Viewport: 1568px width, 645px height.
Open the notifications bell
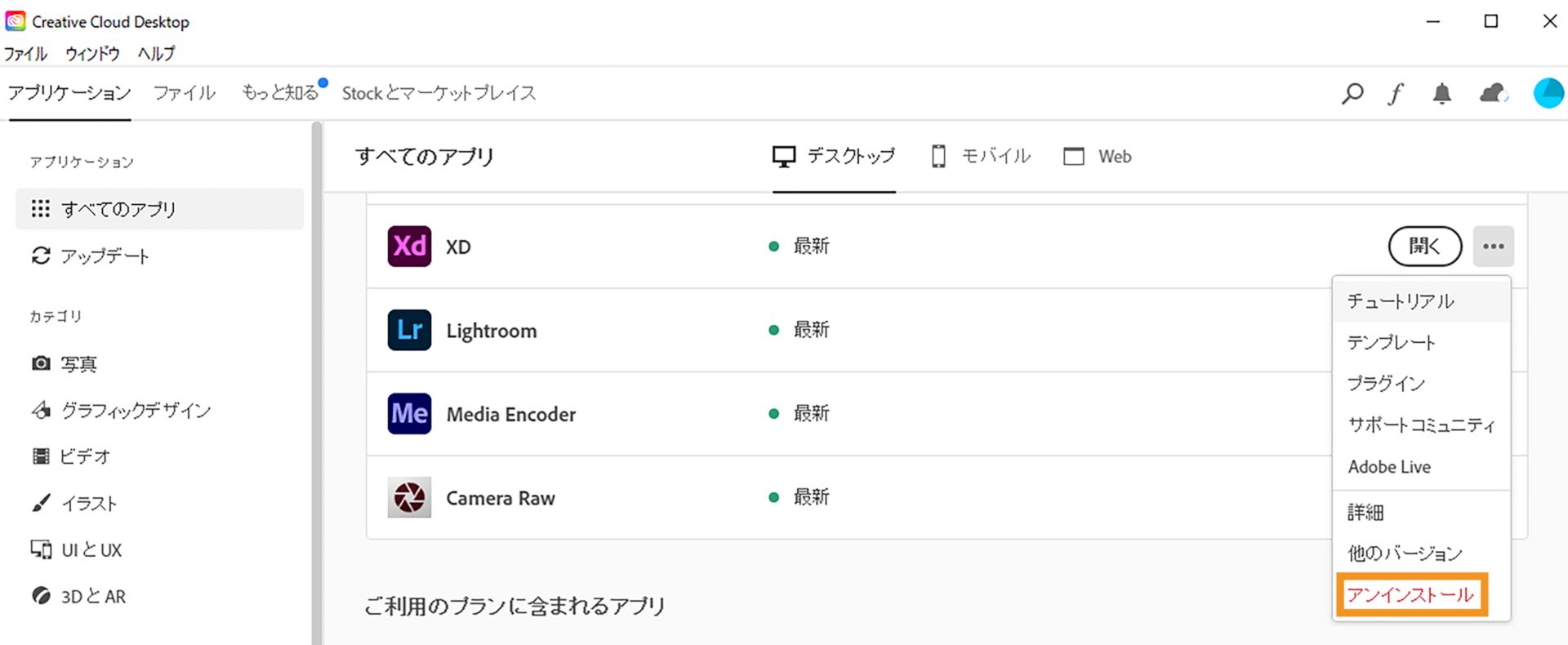tap(1442, 93)
